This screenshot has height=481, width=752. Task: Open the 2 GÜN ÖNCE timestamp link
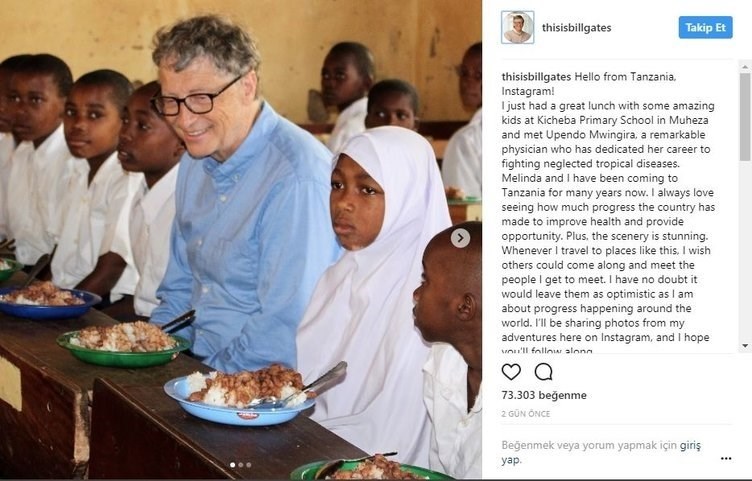(526, 414)
